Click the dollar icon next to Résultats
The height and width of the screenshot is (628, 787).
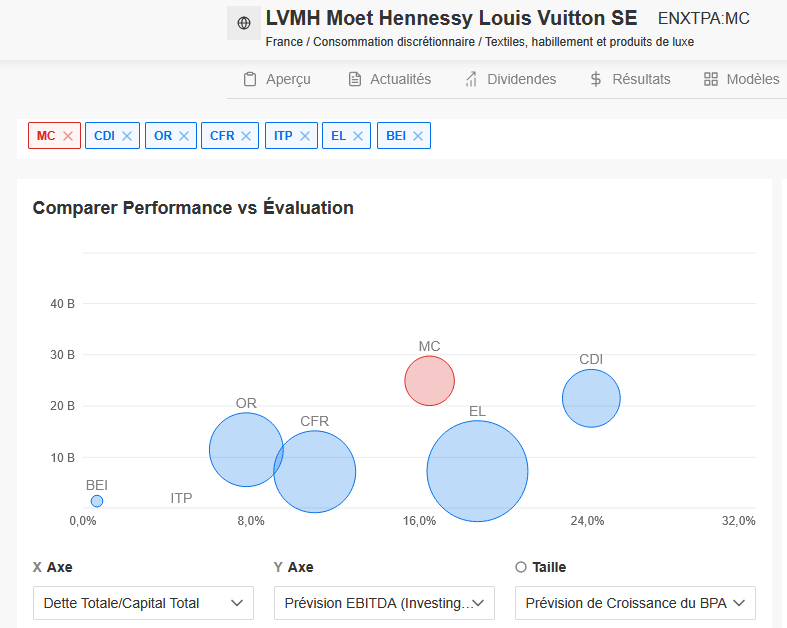click(596, 79)
